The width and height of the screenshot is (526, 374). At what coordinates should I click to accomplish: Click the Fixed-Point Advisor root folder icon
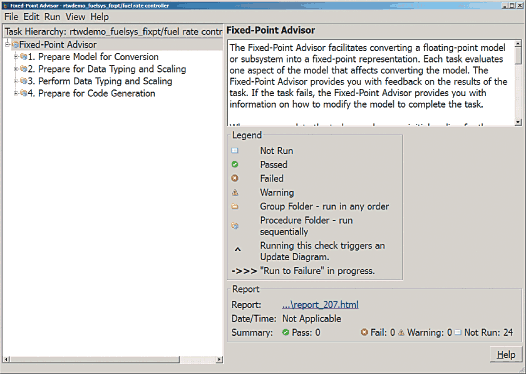[x=15, y=45]
